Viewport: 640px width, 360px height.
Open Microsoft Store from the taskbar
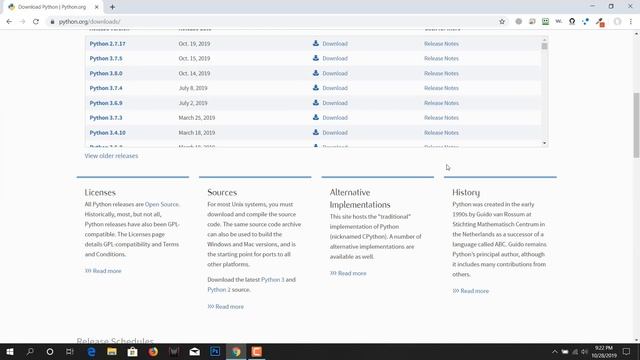pos(133,351)
